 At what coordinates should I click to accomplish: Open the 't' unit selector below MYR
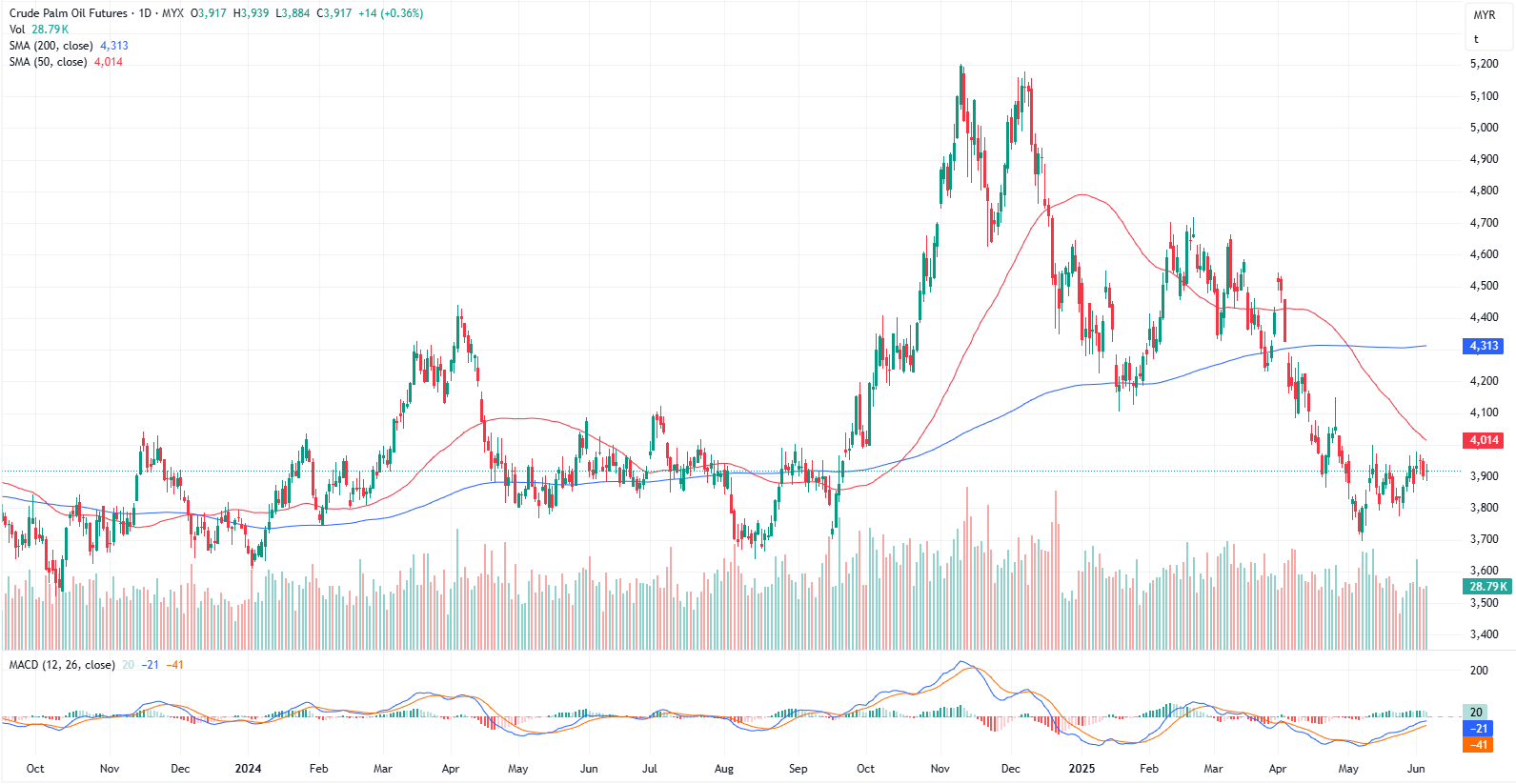pyautogui.click(x=1476, y=39)
